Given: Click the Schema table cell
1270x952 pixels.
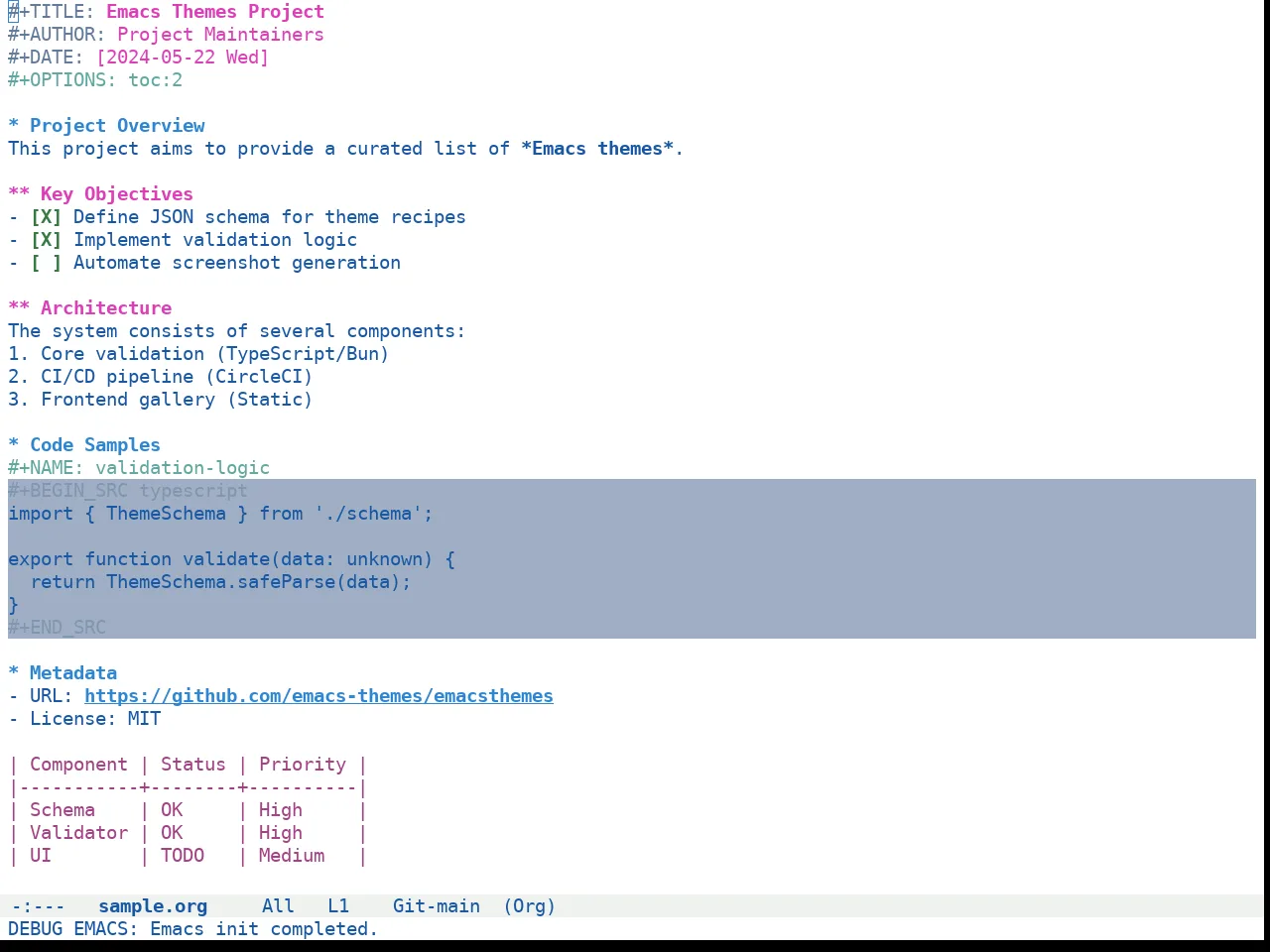Looking at the screenshot, I should click(63, 810).
